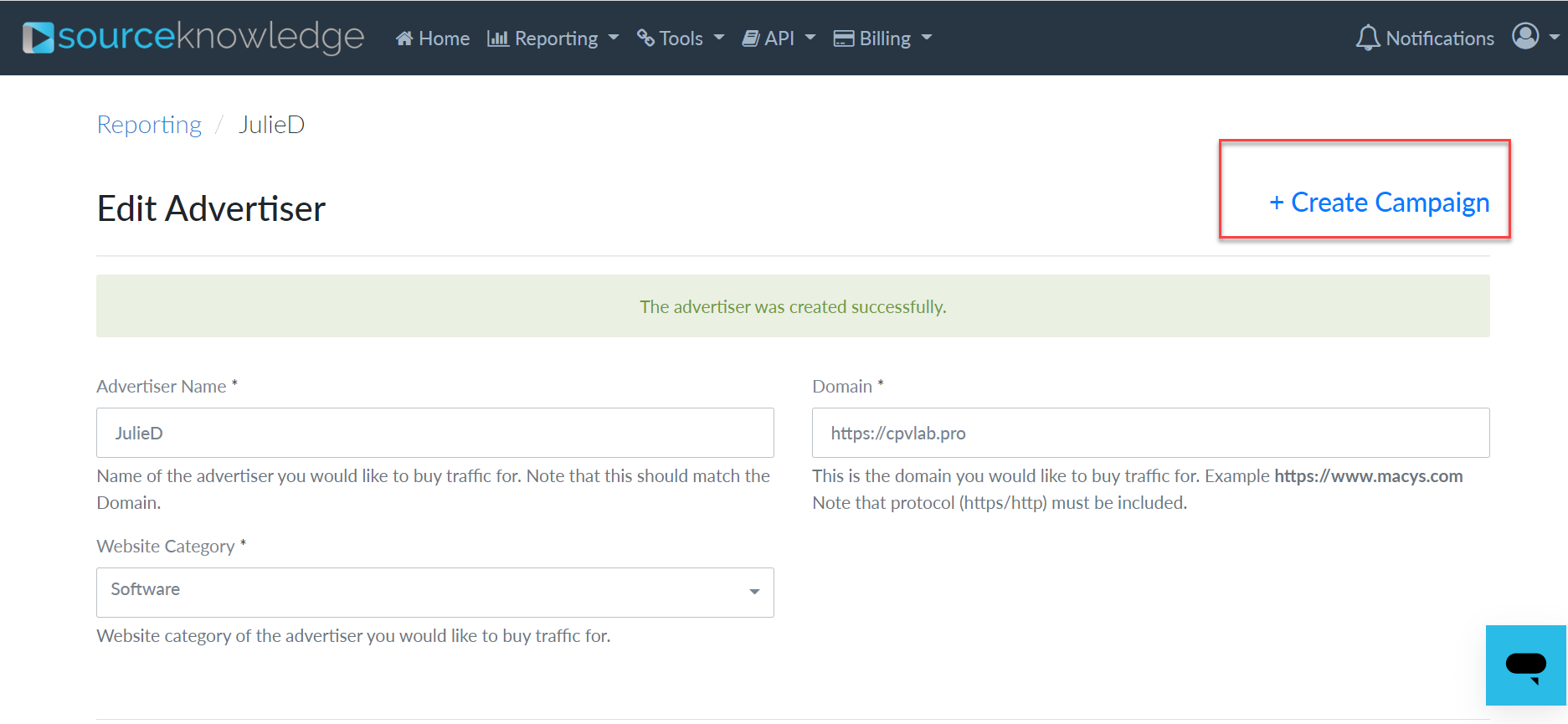Expand the API menu caret

click(810, 38)
